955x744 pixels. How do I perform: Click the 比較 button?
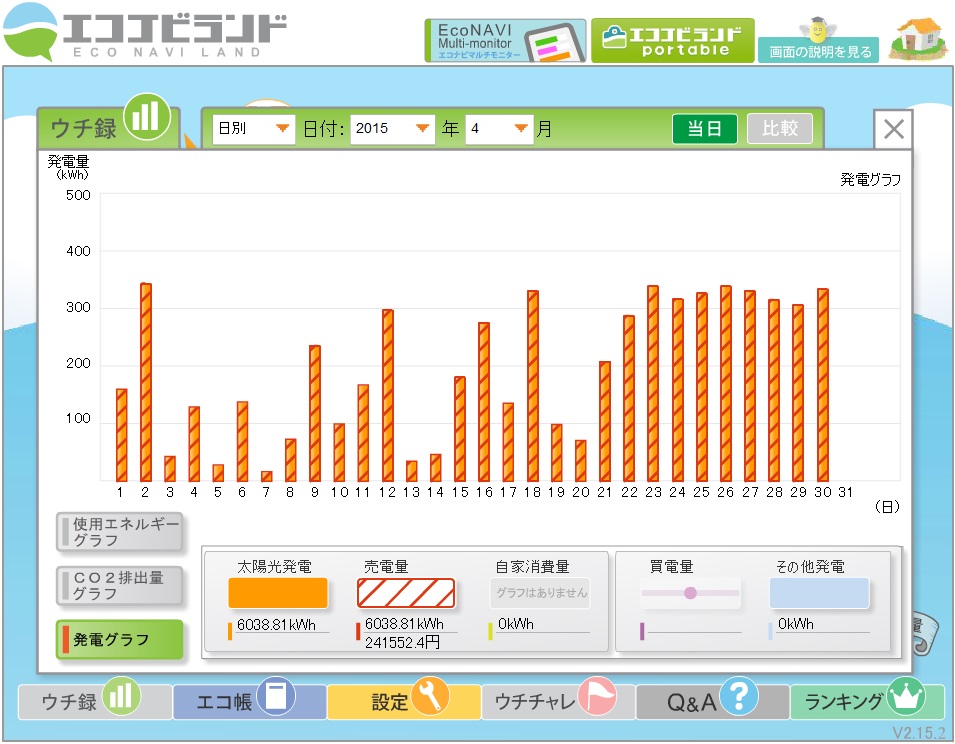pyautogui.click(x=780, y=128)
